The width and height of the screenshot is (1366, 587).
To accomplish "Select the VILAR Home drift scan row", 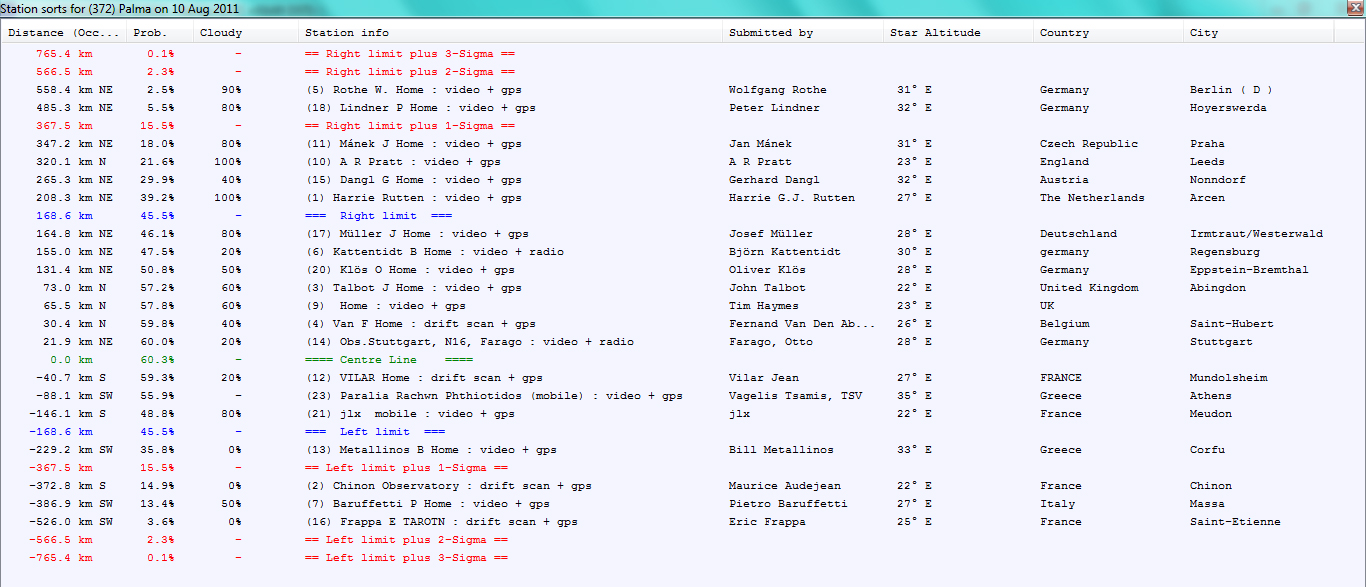I will 668,378.
